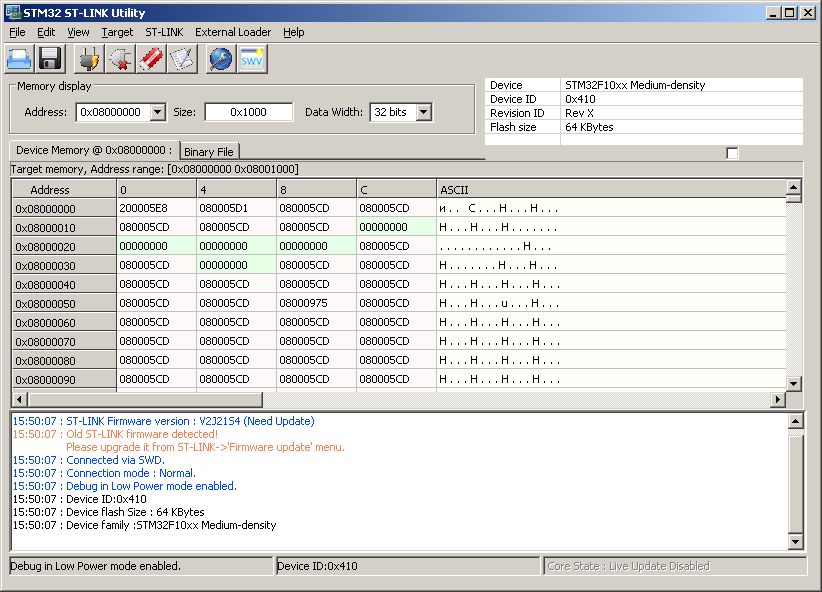Open the External Loader menu
Viewport: 822px width, 592px height.
[x=233, y=32]
